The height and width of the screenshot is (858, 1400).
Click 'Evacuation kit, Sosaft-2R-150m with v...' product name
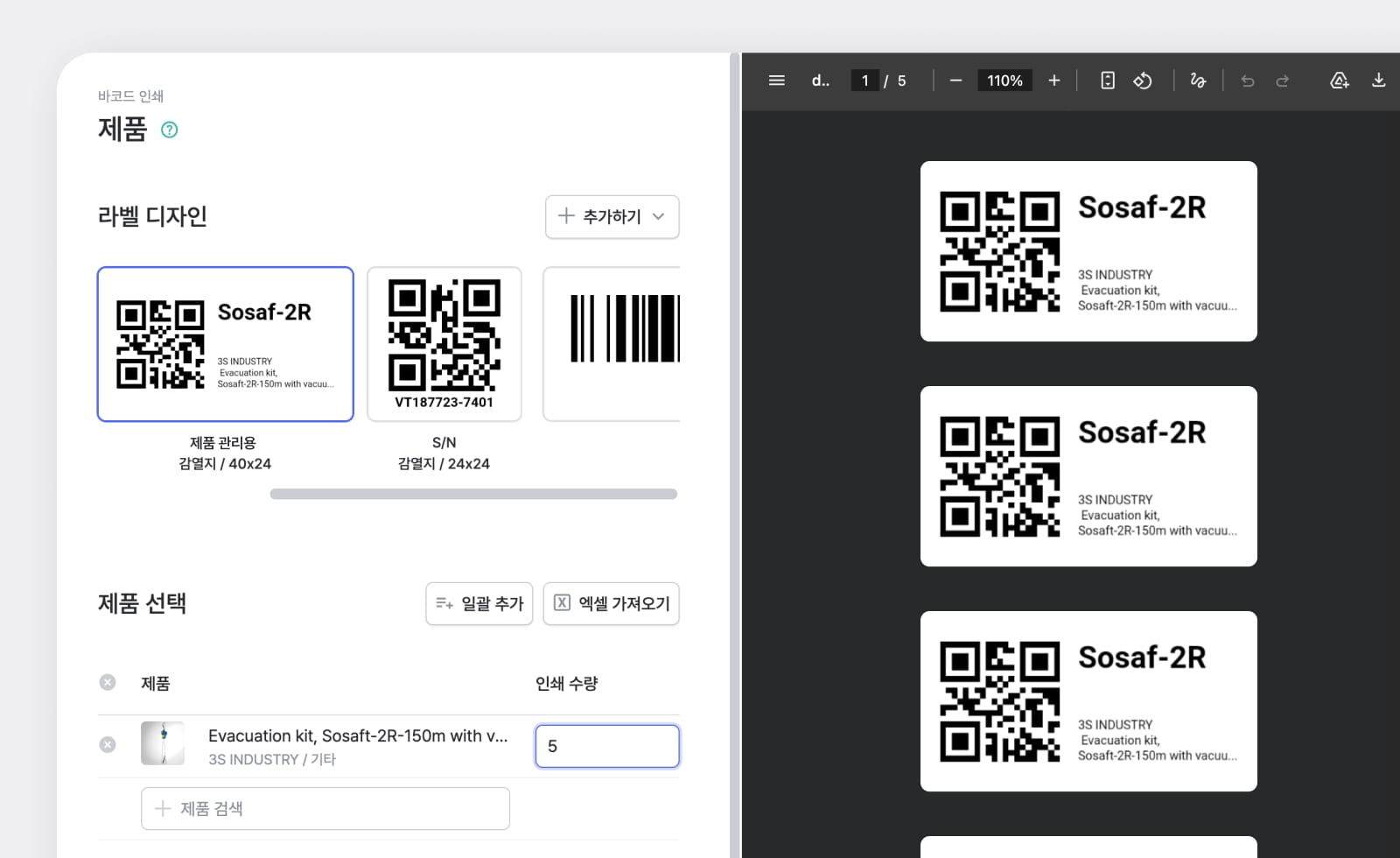coord(358,735)
